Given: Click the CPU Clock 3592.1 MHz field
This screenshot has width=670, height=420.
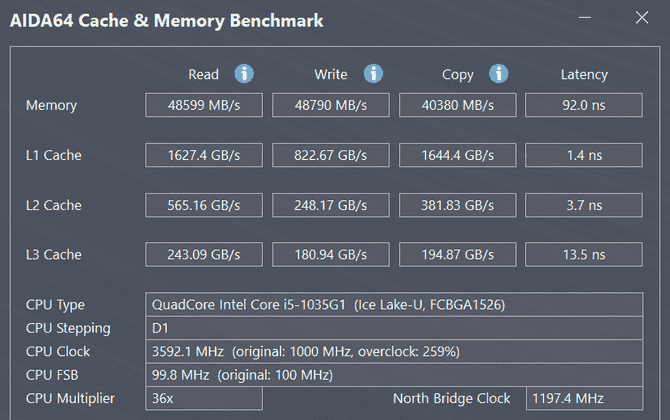Looking at the screenshot, I should click(394, 352).
